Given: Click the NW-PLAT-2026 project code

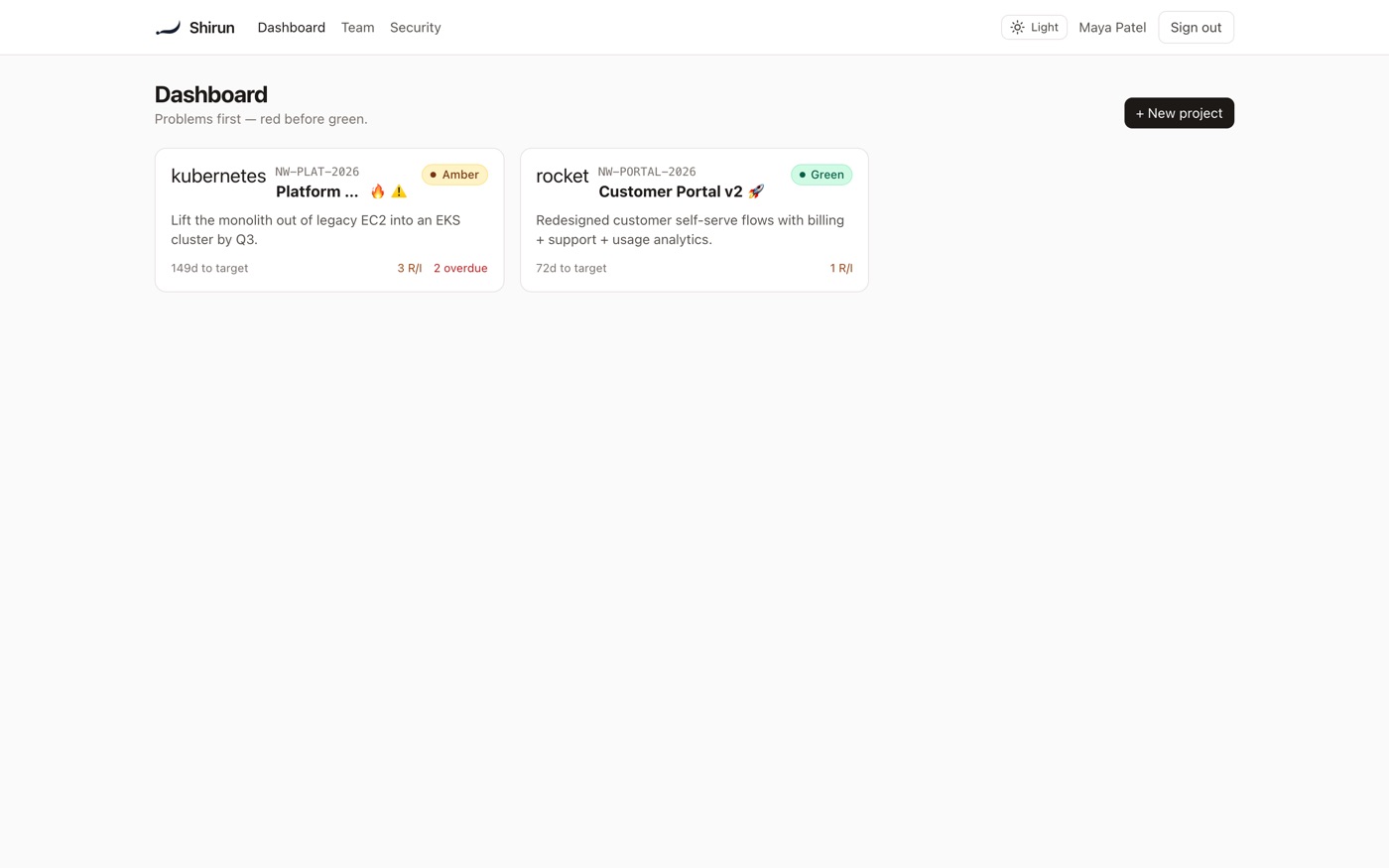Looking at the screenshot, I should click(x=317, y=172).
